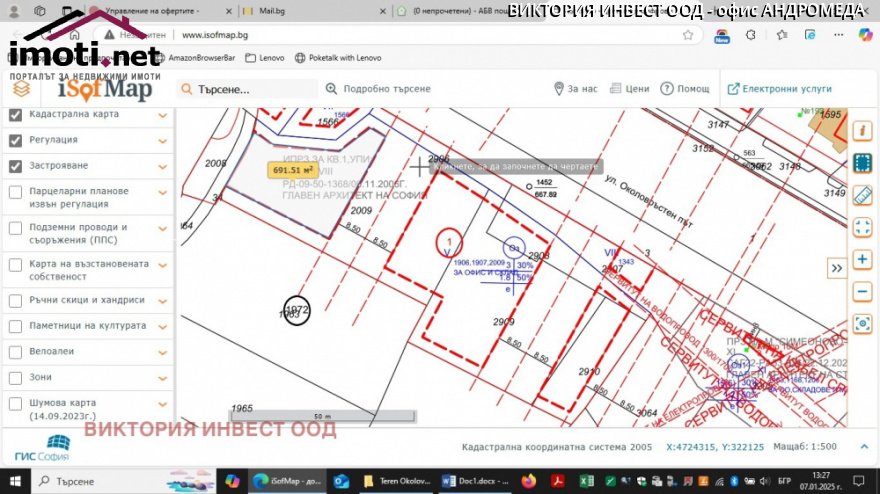This screenshot has width=880, height=494.
Task: Enable Карта на възстановената собственост layer
Action: (16, 265)
